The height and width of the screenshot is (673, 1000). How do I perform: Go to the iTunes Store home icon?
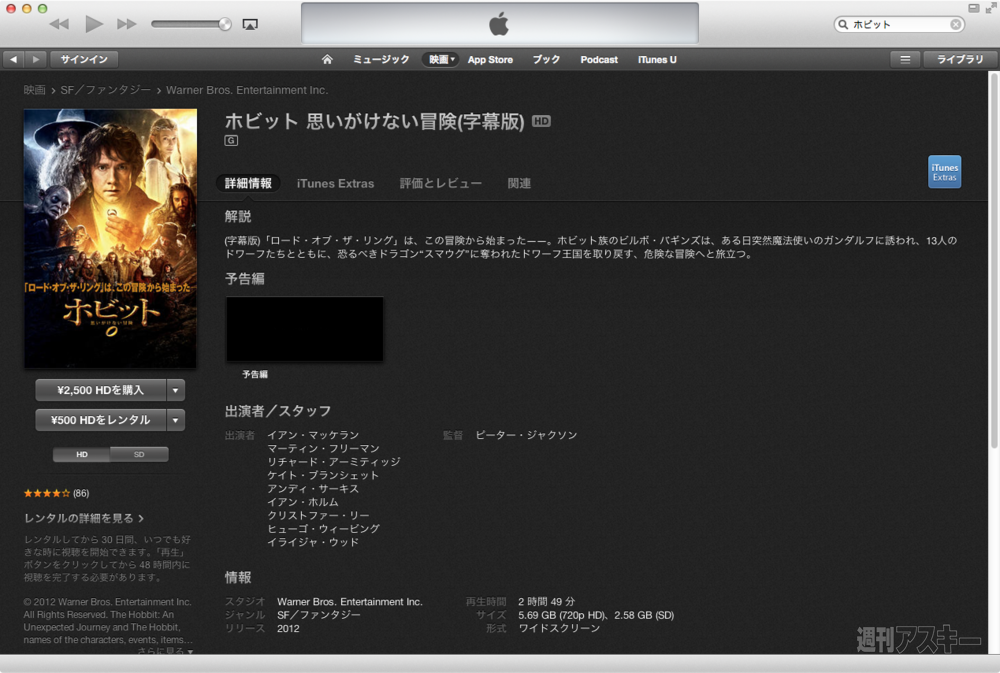tap(327, 59)
